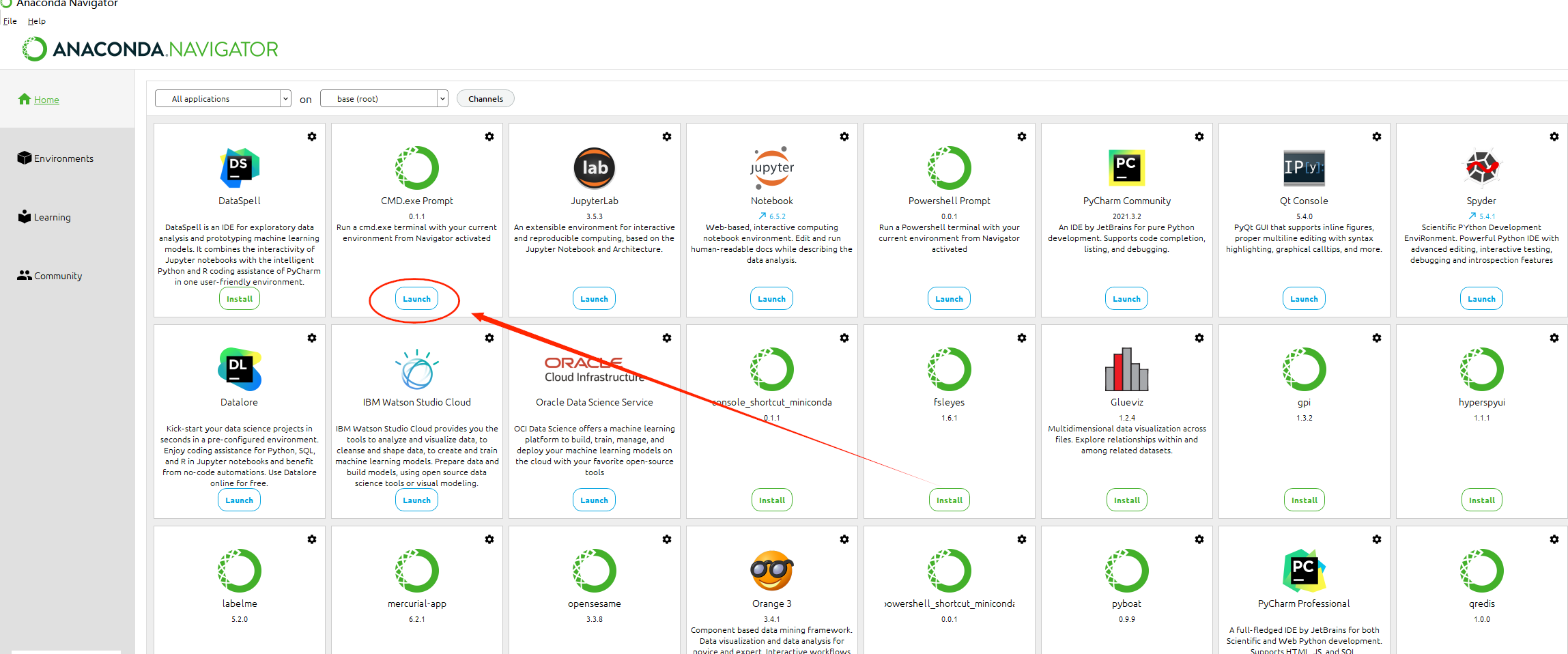Click the PyCharm Professional icon
The image size is (1568, 654).
pyautogui.click(x=1305, y=570)
